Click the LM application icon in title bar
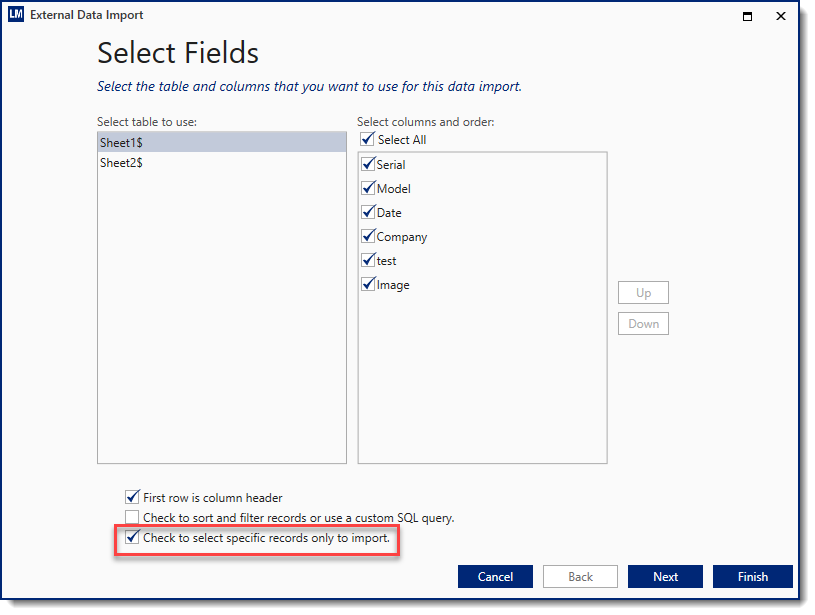 click(x=16, y=15)
